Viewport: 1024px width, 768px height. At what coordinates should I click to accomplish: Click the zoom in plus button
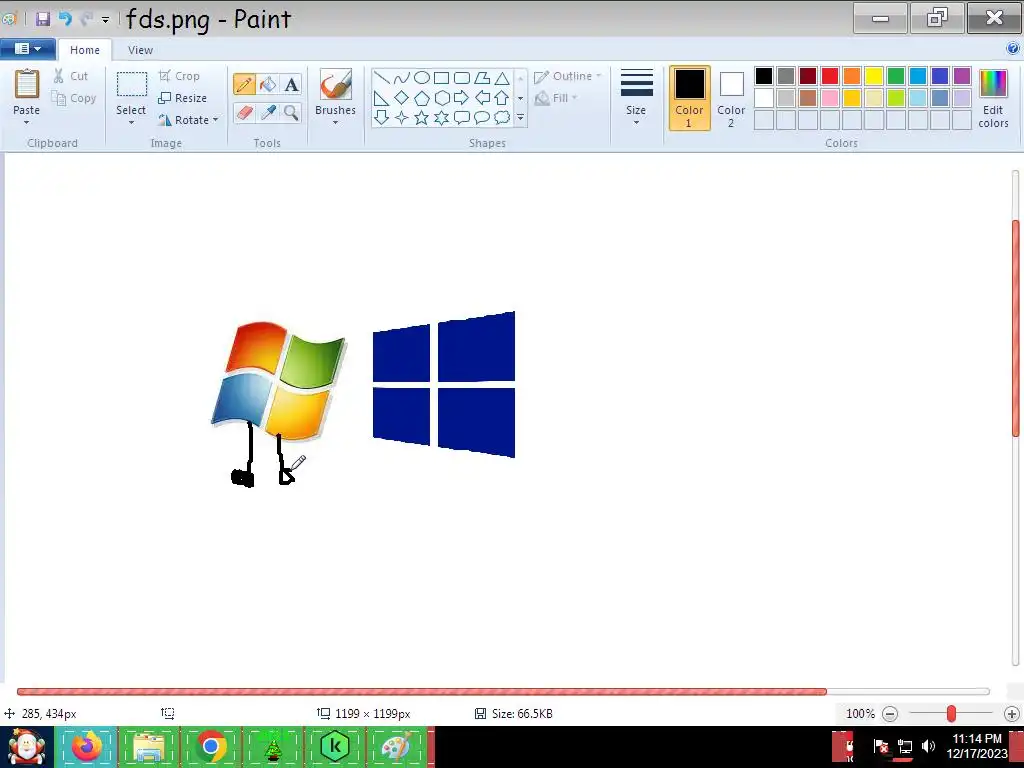click(1012, 714)
